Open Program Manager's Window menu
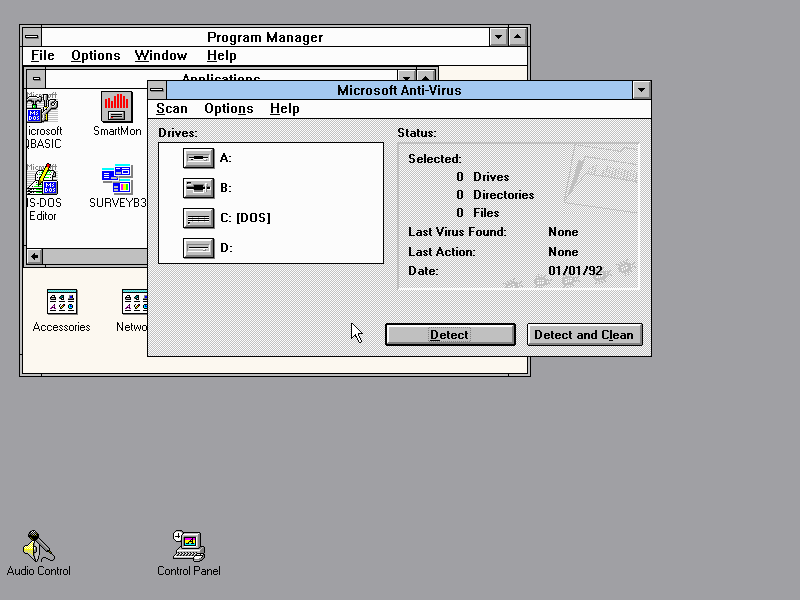Viewport: 800px width, 600px height. point(161,56)
